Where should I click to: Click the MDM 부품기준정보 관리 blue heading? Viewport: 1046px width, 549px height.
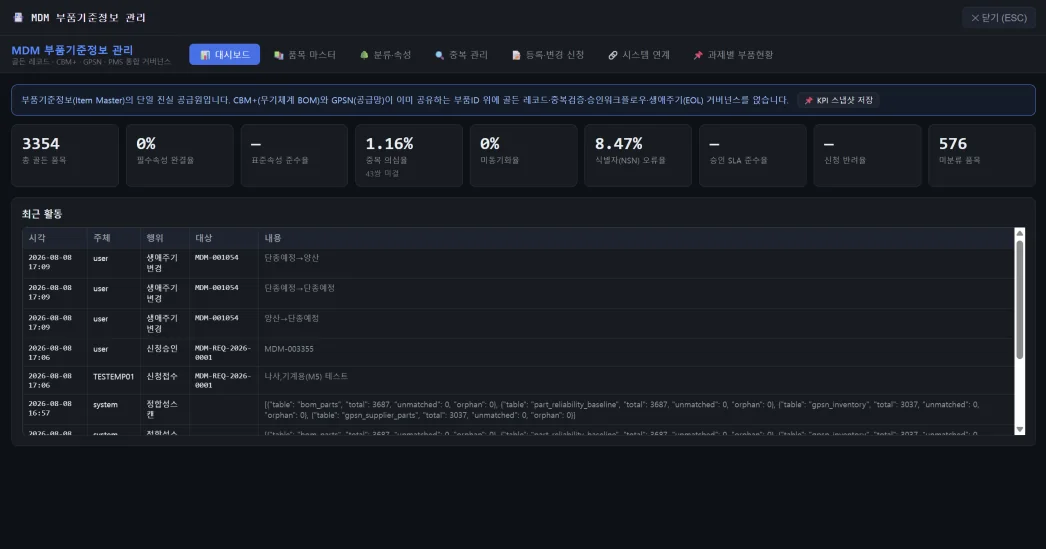click(72, 50)
